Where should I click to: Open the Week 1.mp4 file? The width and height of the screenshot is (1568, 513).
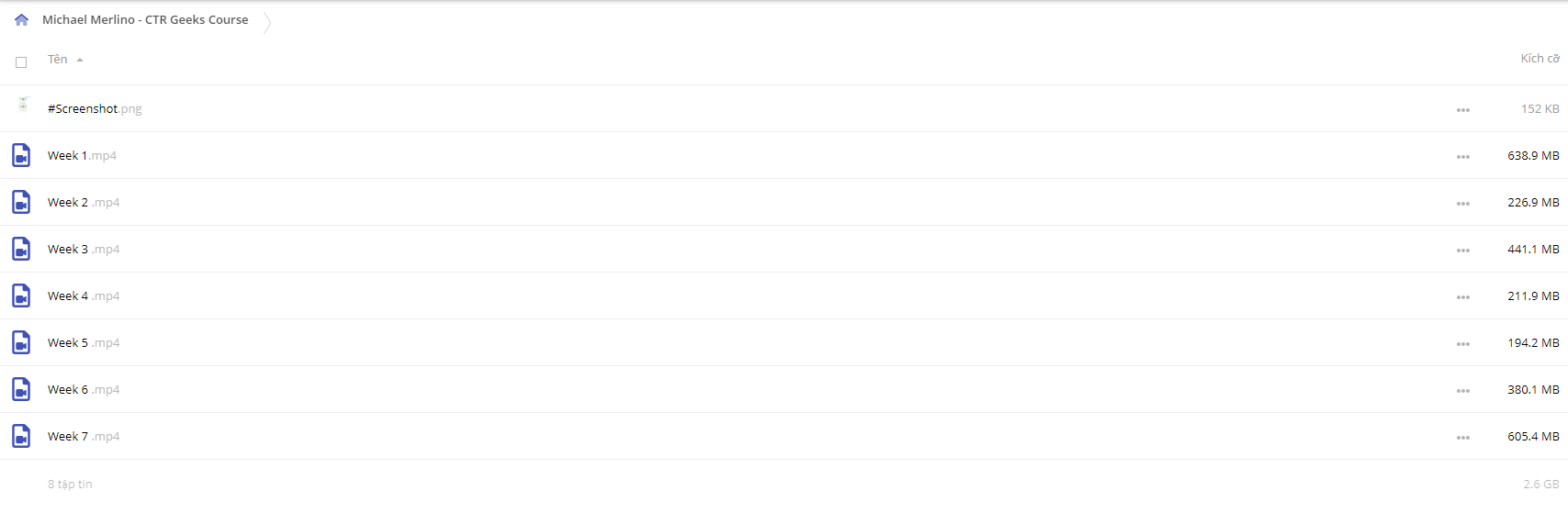82,155
